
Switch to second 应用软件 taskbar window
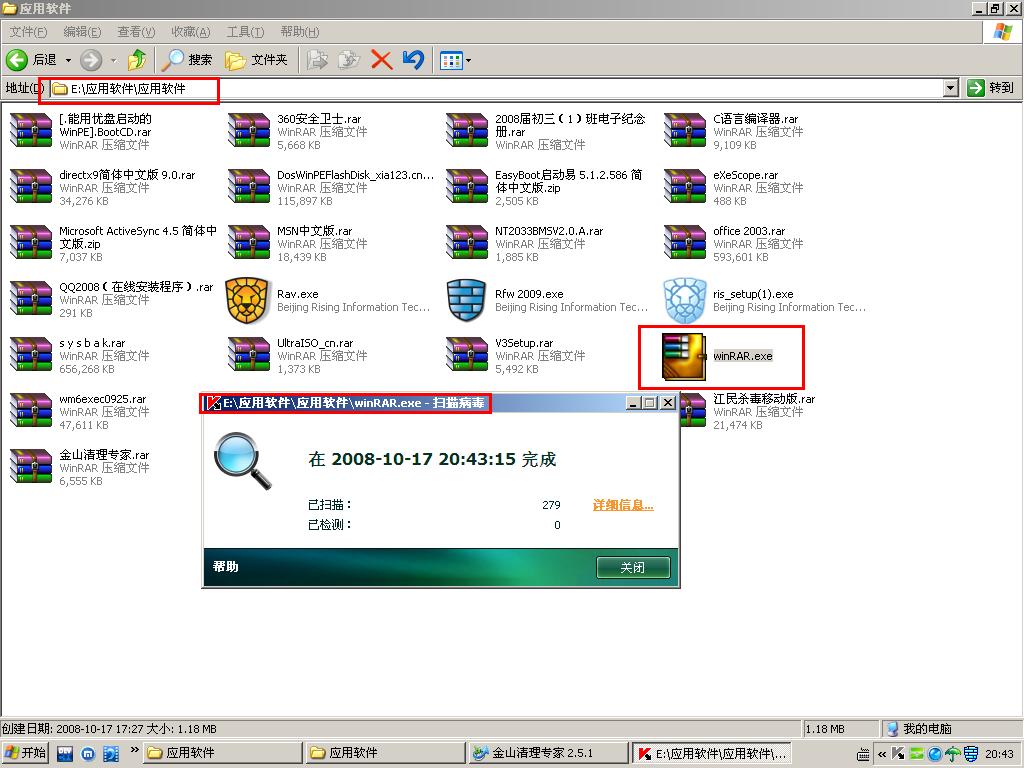[x=384, y=753]
